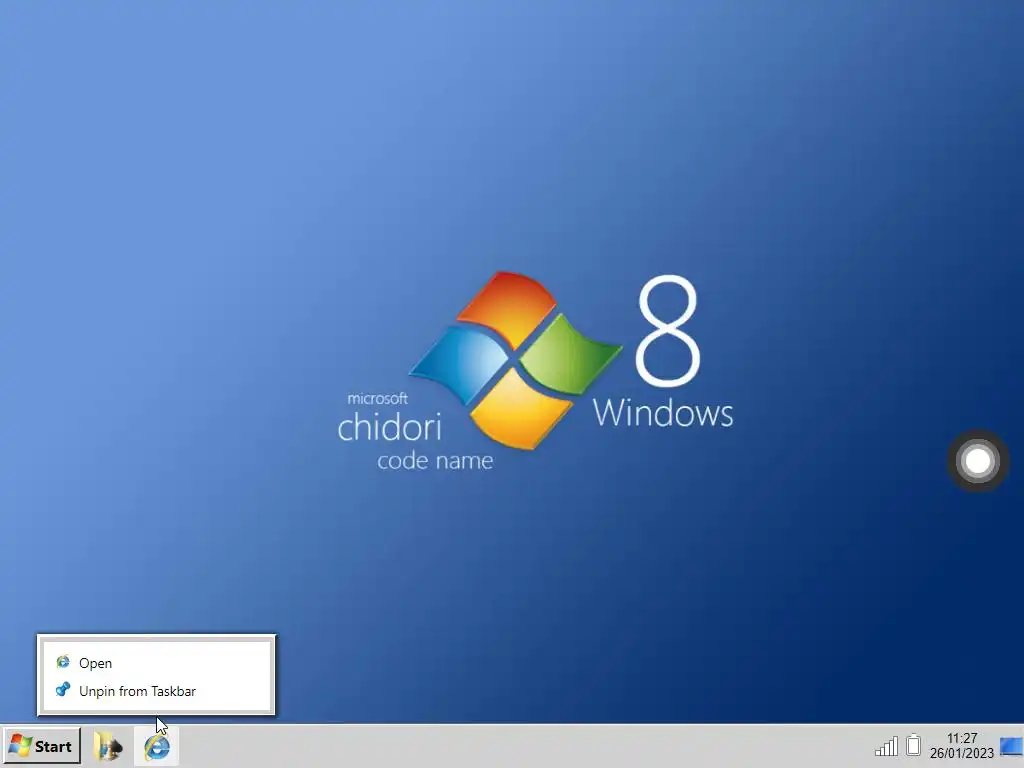Open battery status tray icon
Viewport: 1024px width, 768px height.
pos(914,745)
